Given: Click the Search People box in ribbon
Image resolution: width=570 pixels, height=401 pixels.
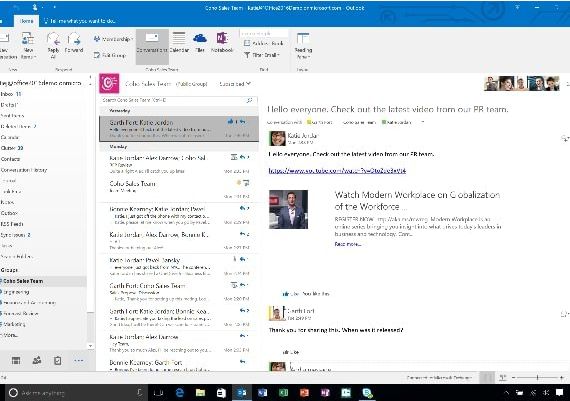Looking at the screenshot, I should [x=264, y=33].
